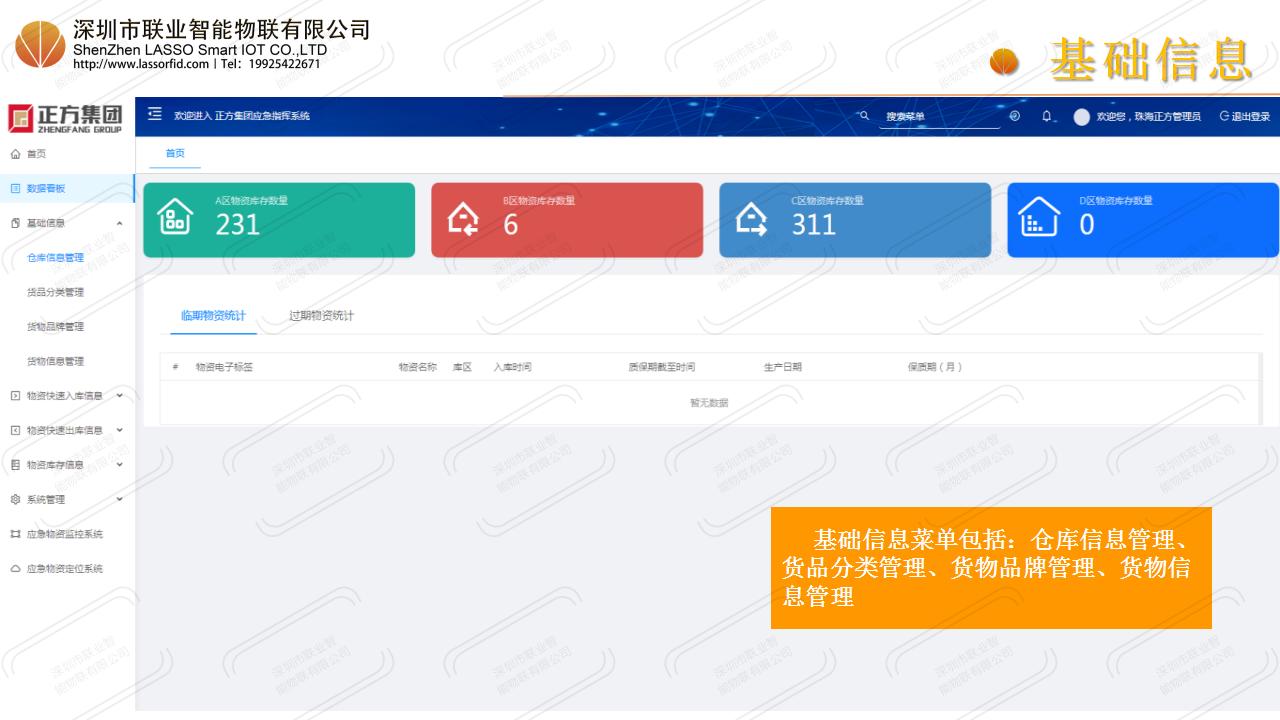Select the 临期物资统计 tab
The image size is (1280, 720).
pyautogui.click(x=213, y=316)
